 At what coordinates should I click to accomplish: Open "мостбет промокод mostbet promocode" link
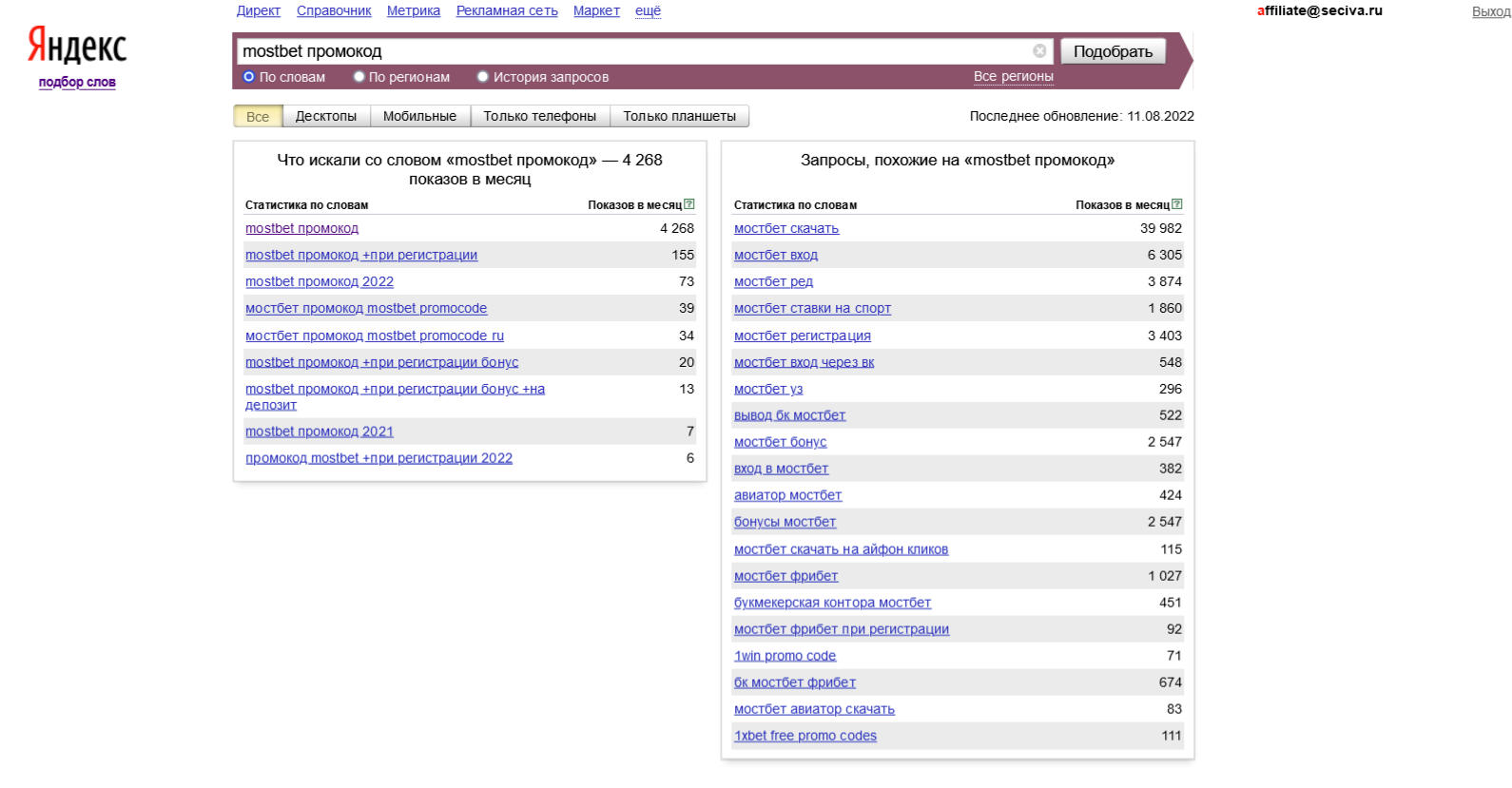[366, 308]
